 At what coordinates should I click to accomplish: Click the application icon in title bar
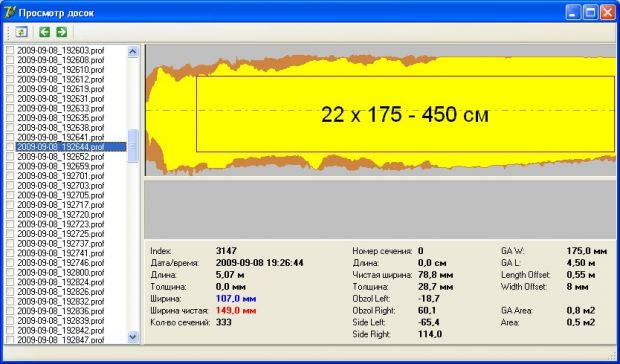9,12
